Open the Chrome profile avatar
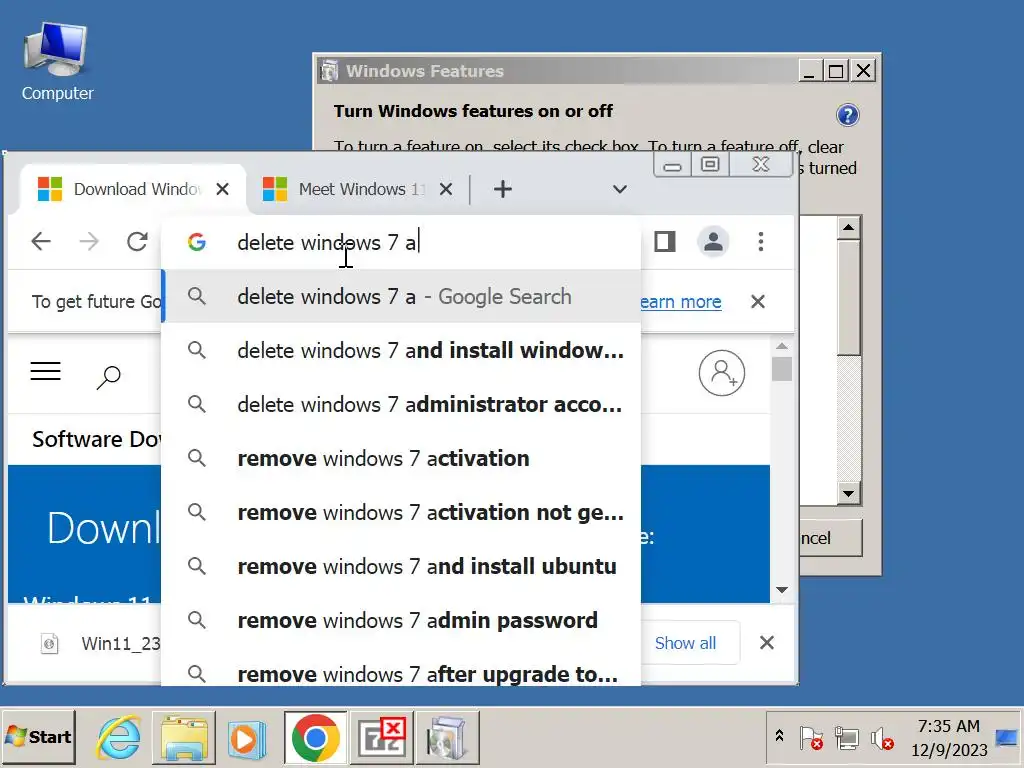Image resolution: width=1024 pixels, height=768 pixels. 713,242
